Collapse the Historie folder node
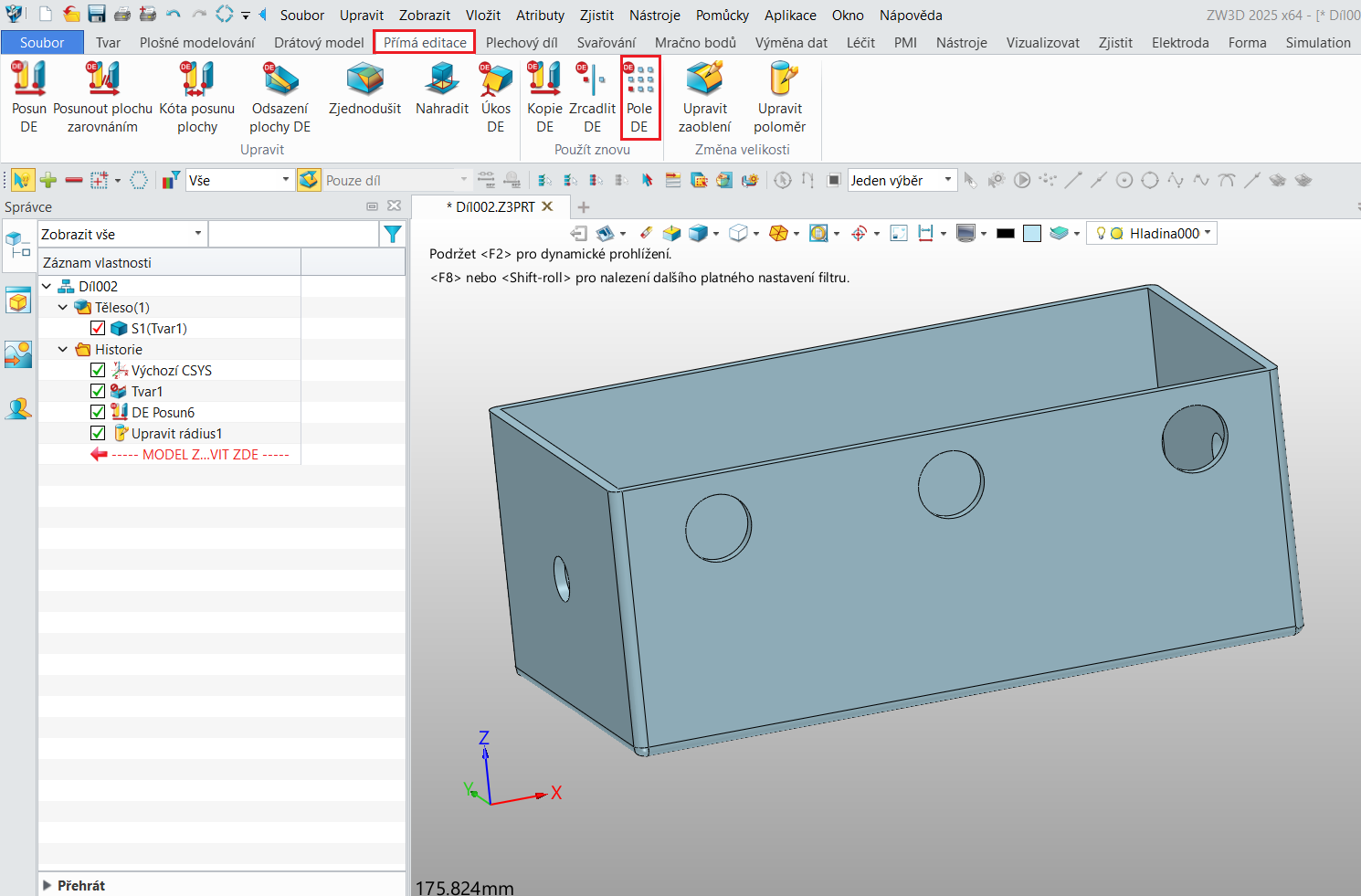Screen dimensions: 1361x896 click(63, 349)
